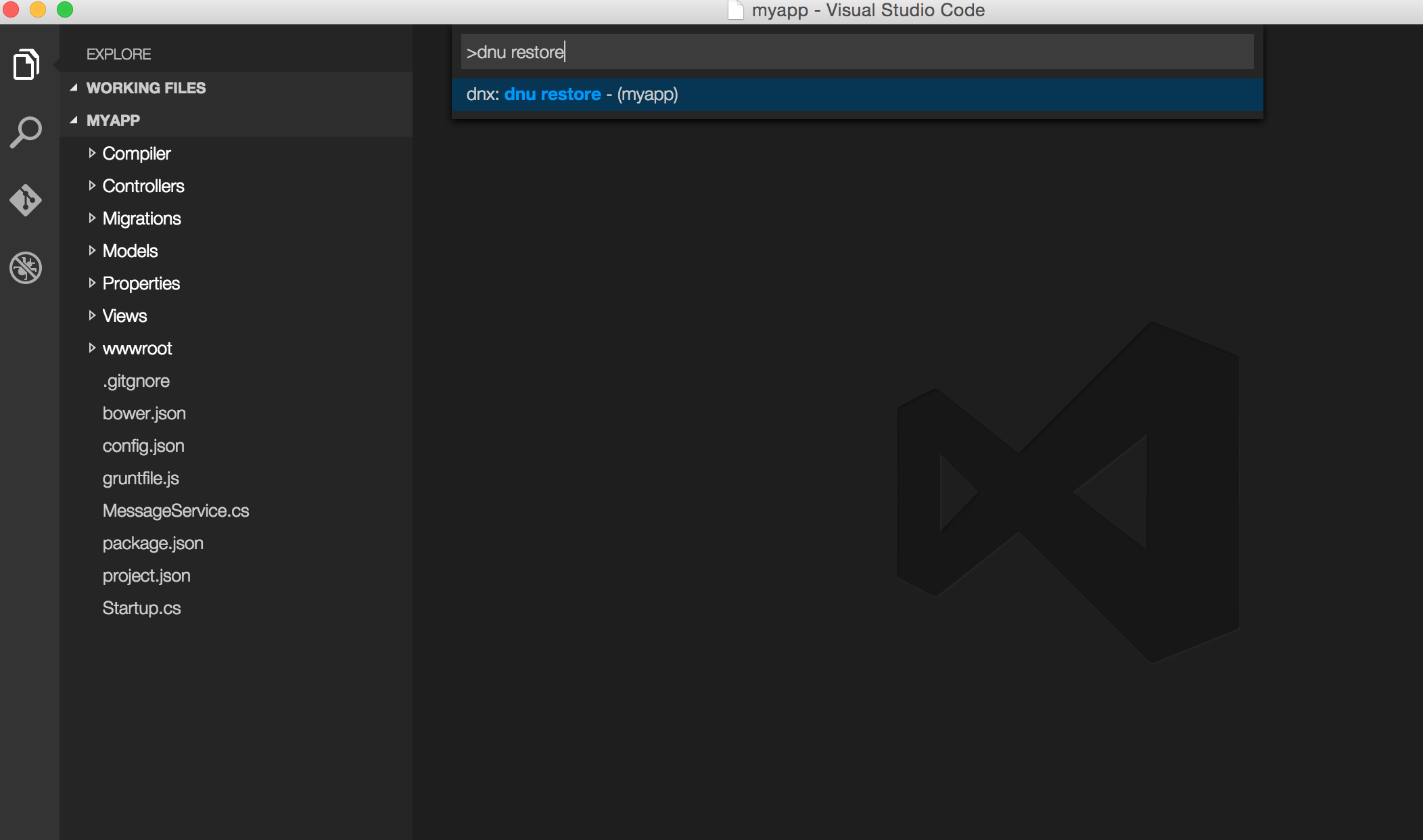Select the Properties folder name
The height and width of the screenshot is (840, 1423).
pyautogui.click(x=141, y=284)
